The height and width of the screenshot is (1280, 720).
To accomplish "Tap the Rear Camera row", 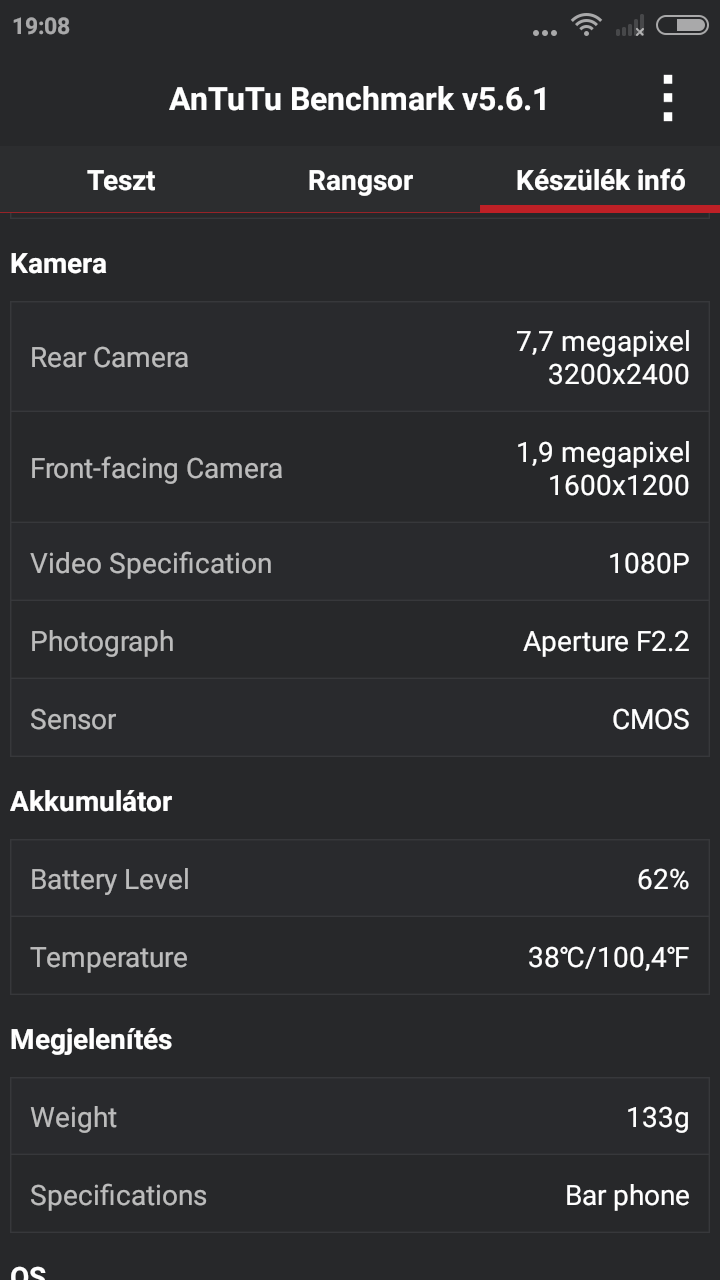I will pyautogui.click(x=360, y=357).
